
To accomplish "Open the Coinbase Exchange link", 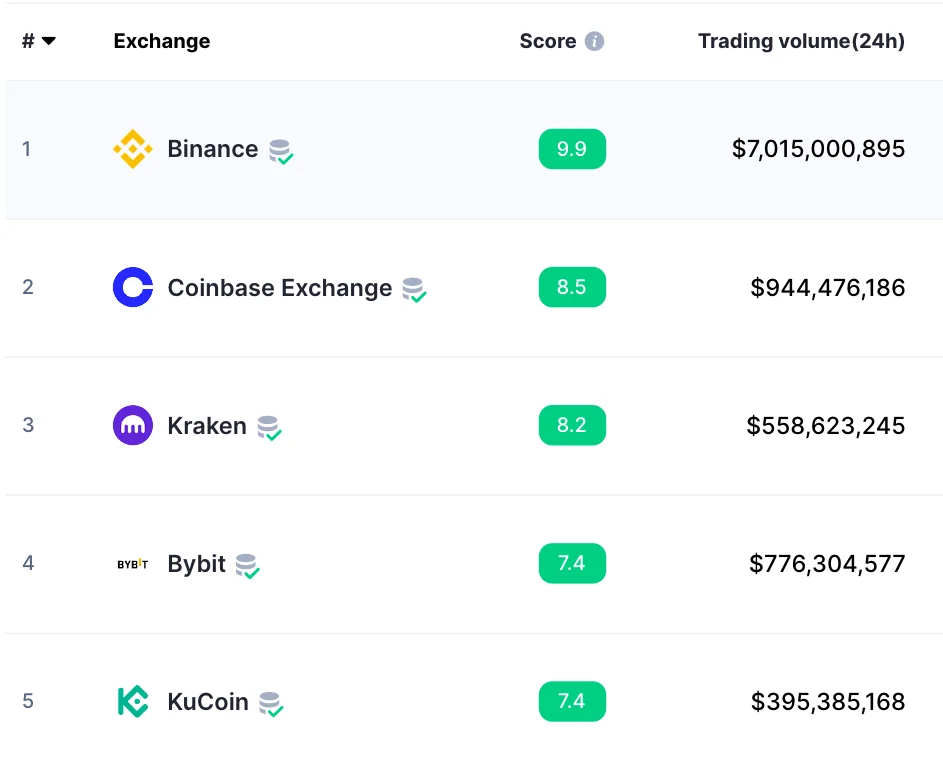I will pos(280,288).
